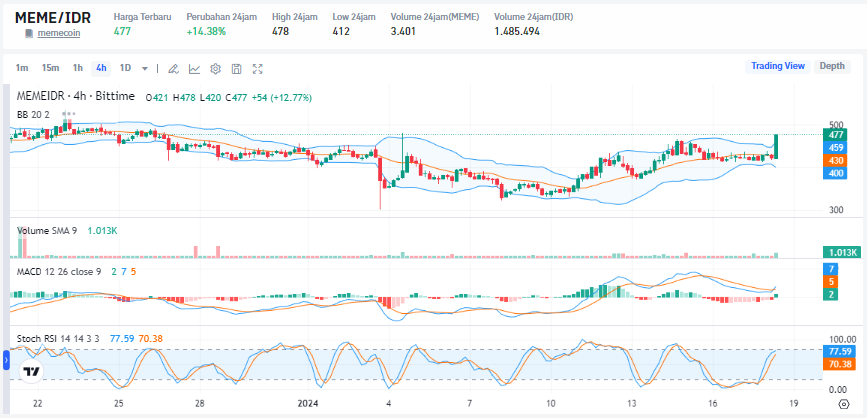Click the Volume SMA 9 indicator label
Screen dimensions: 867x418
click(47, 231)
